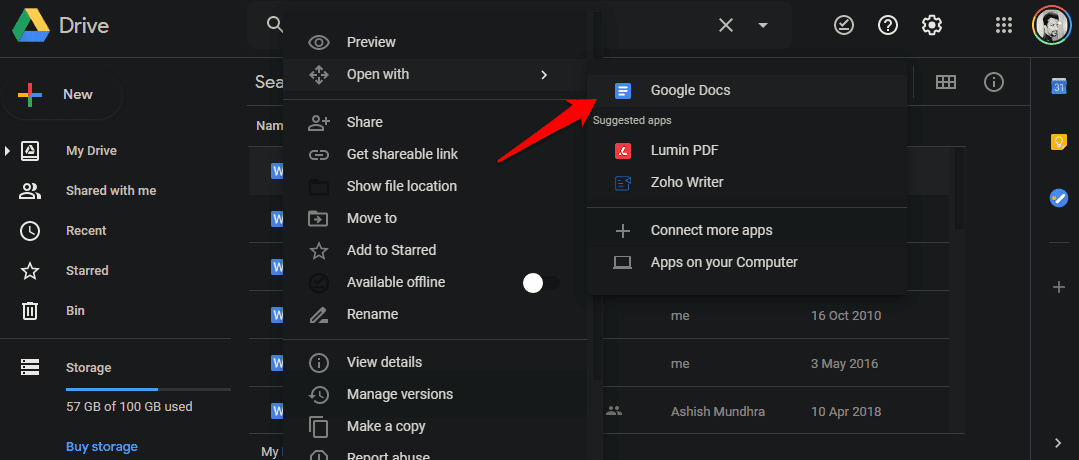Select Connect more apps
Viewport: 1079px width, 460px height.
pyautogui.click(x=747, y=230)
